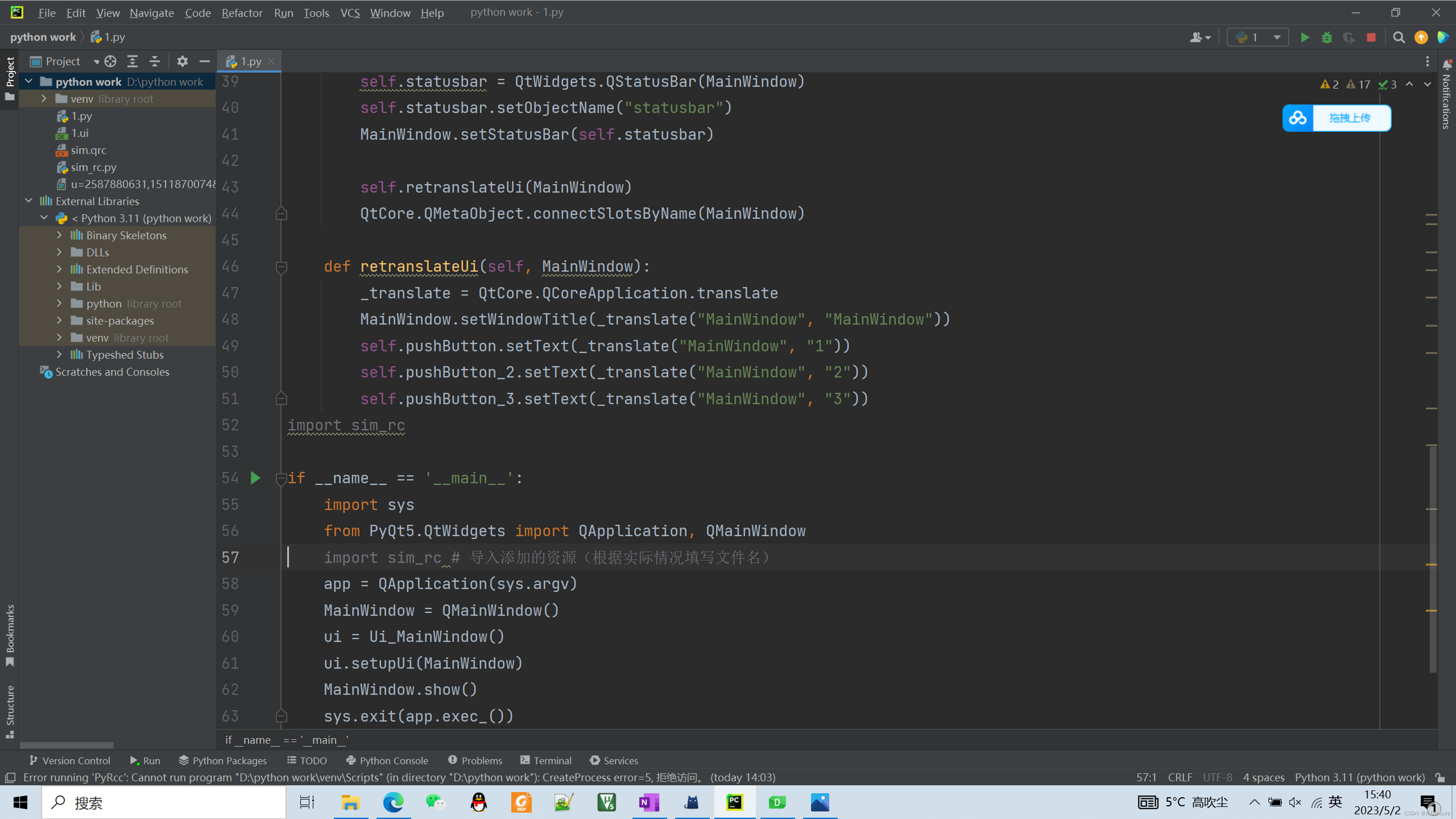
Task: Click the Windows taskbar search box
Action: coord(164,803)
